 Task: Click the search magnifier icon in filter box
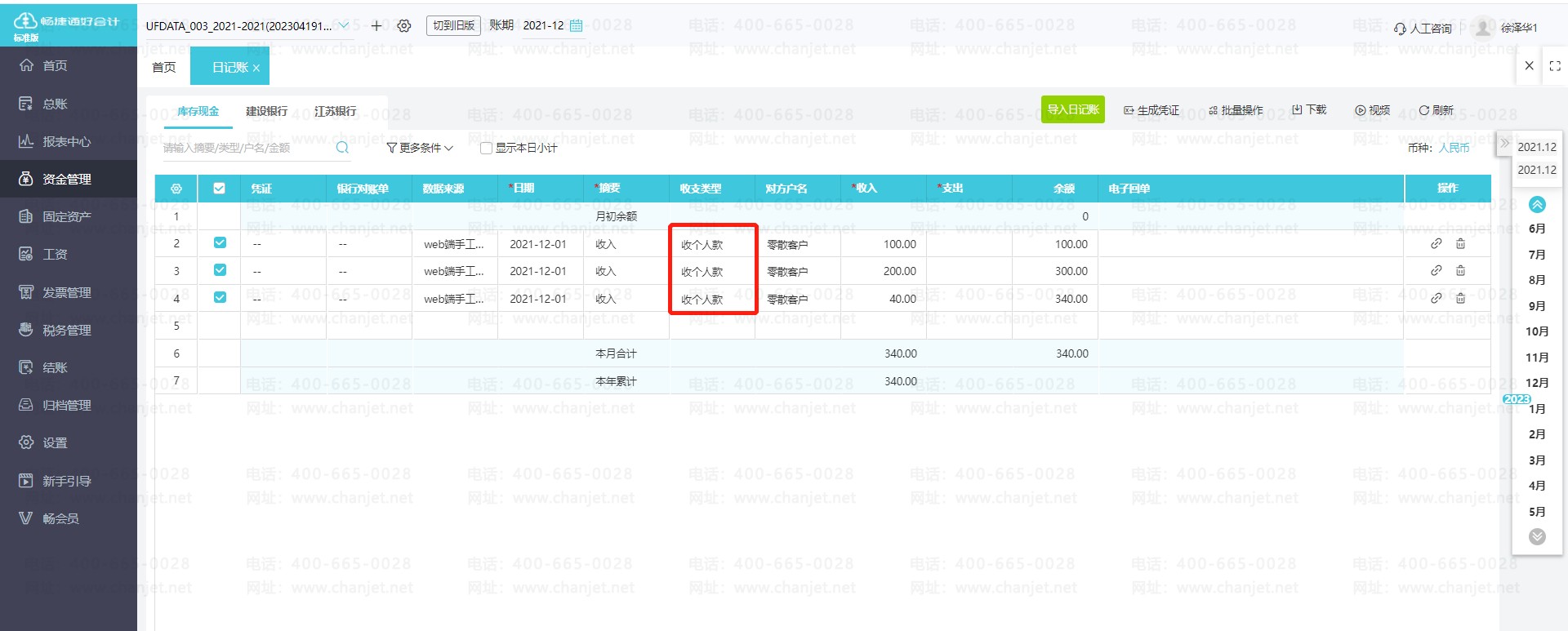pos(342,148)
